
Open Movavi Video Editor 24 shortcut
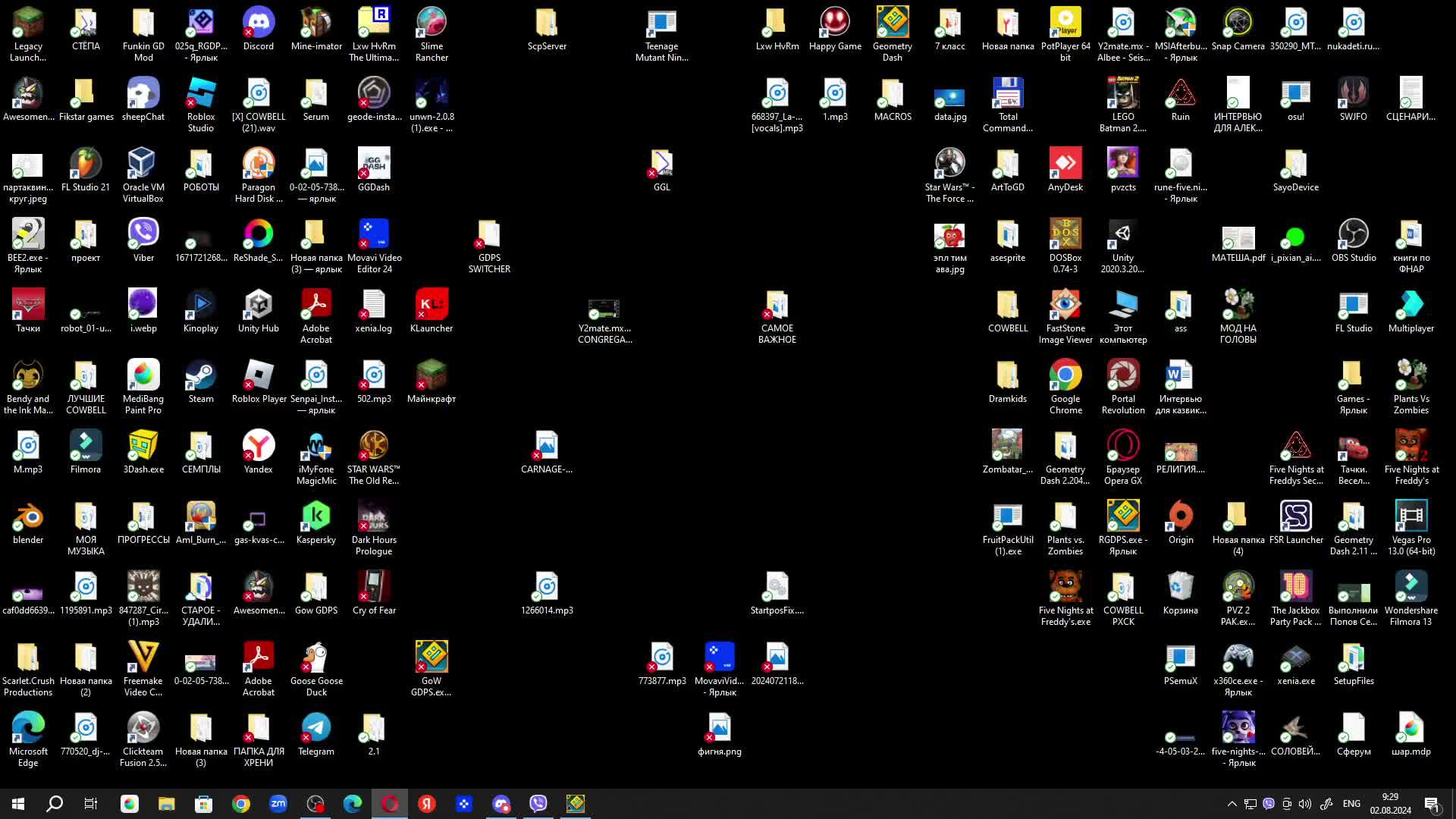click(x=374, y=246)
